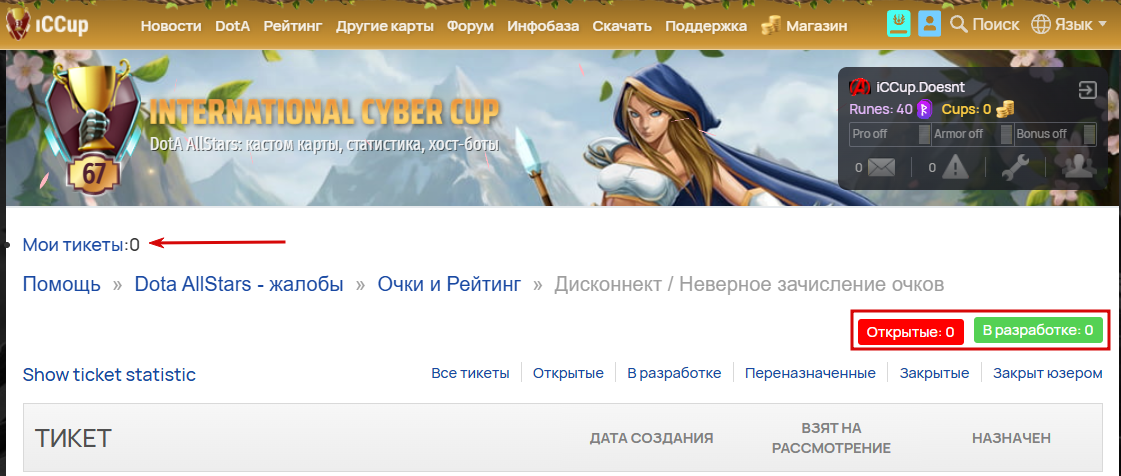The height and width of the screenshot is (476, 1121).
Task: Open the Форум menu item
Action: [470, 26]
